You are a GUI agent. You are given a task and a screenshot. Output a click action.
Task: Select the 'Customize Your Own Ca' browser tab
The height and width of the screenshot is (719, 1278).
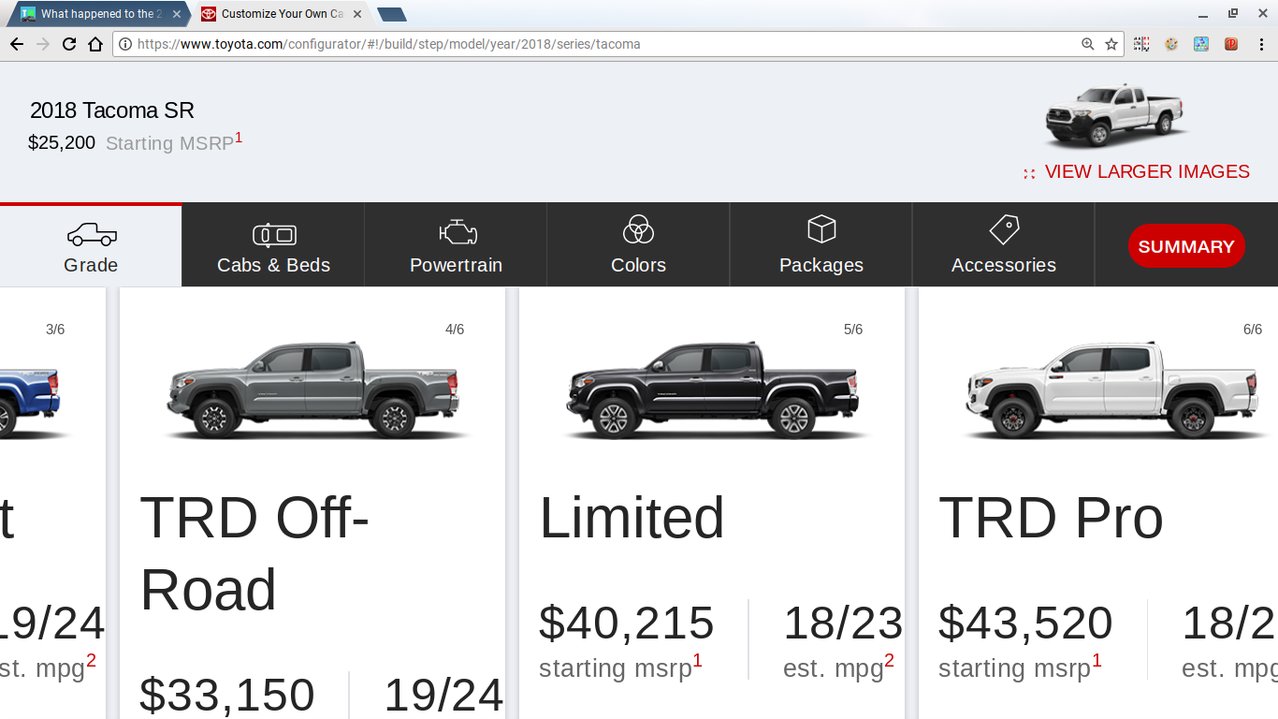tap(280, 14)
